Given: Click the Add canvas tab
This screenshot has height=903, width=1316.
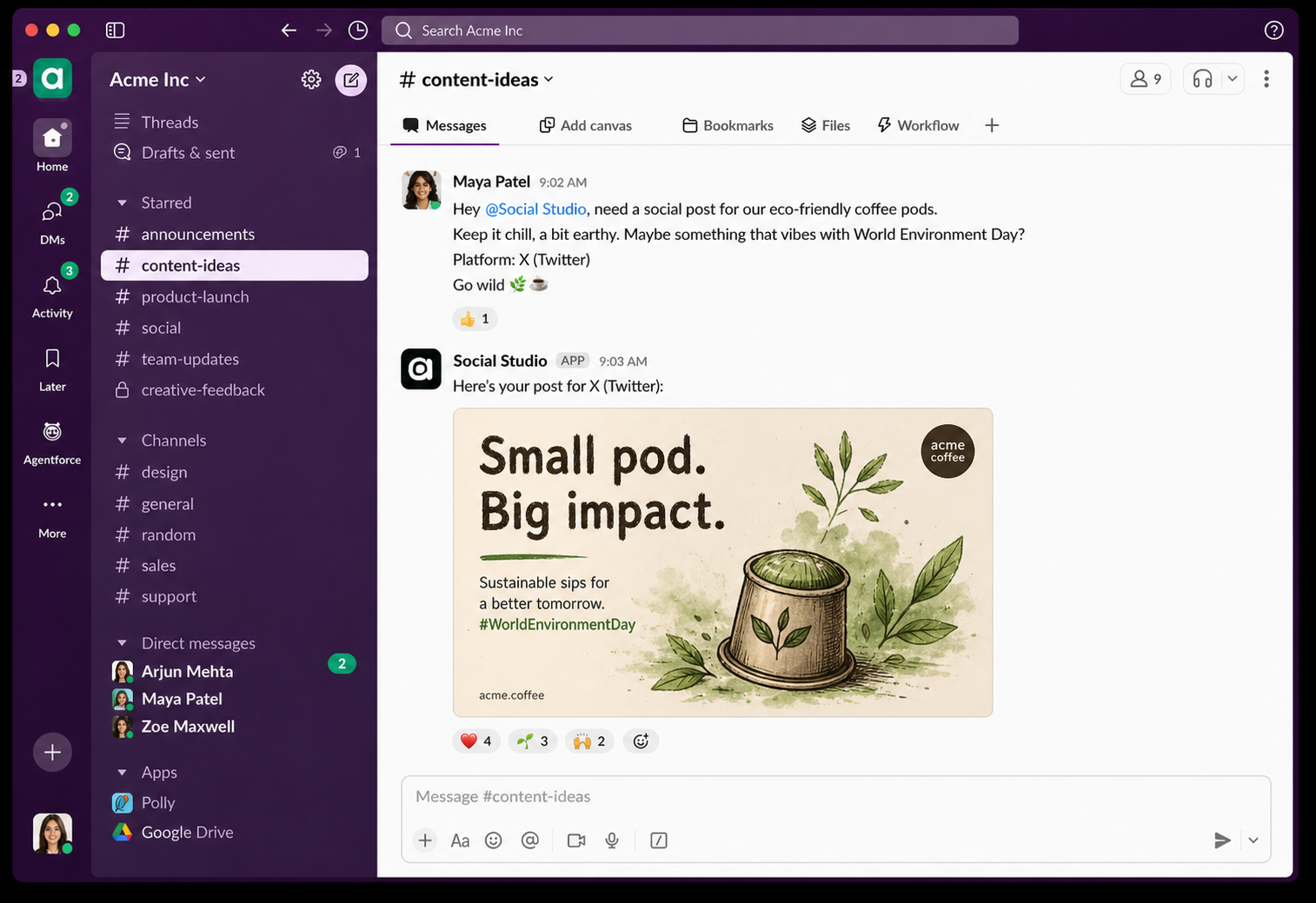Looking at the screenshot, I should [586, 125].
